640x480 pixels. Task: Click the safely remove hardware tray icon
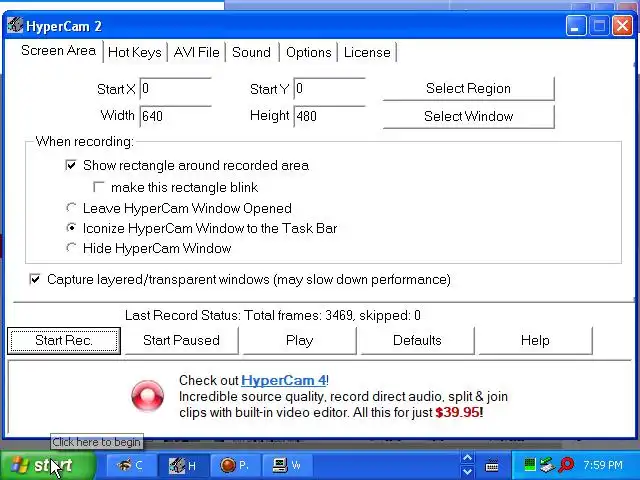coord(547,465)
